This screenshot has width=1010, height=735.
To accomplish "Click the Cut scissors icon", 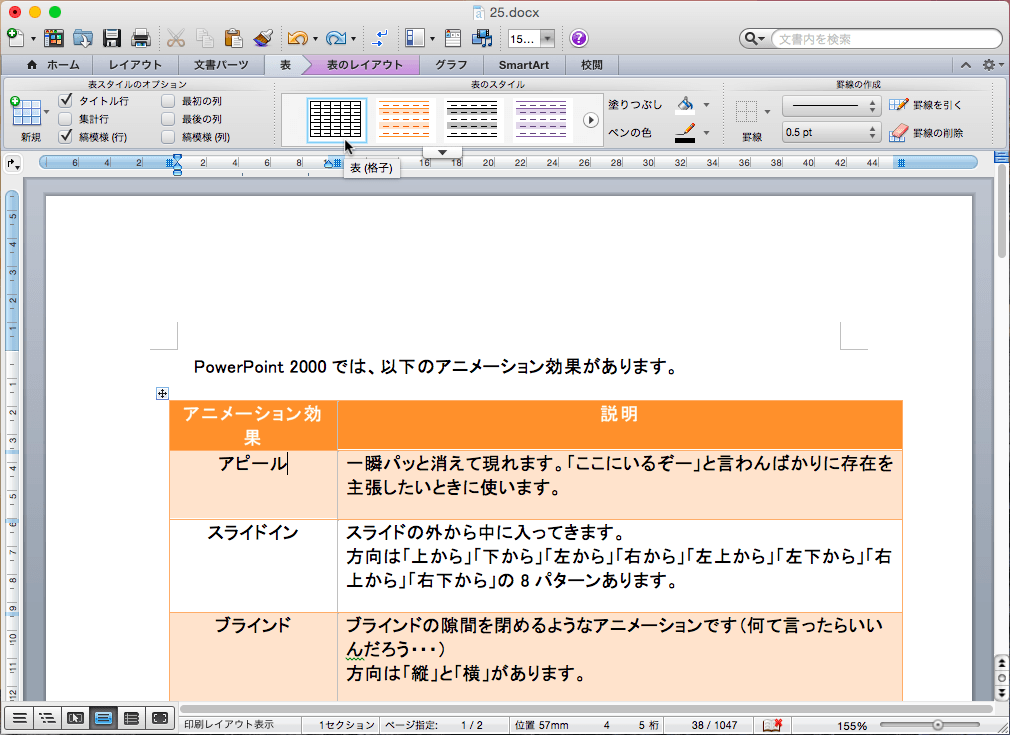I will point(176,39).
